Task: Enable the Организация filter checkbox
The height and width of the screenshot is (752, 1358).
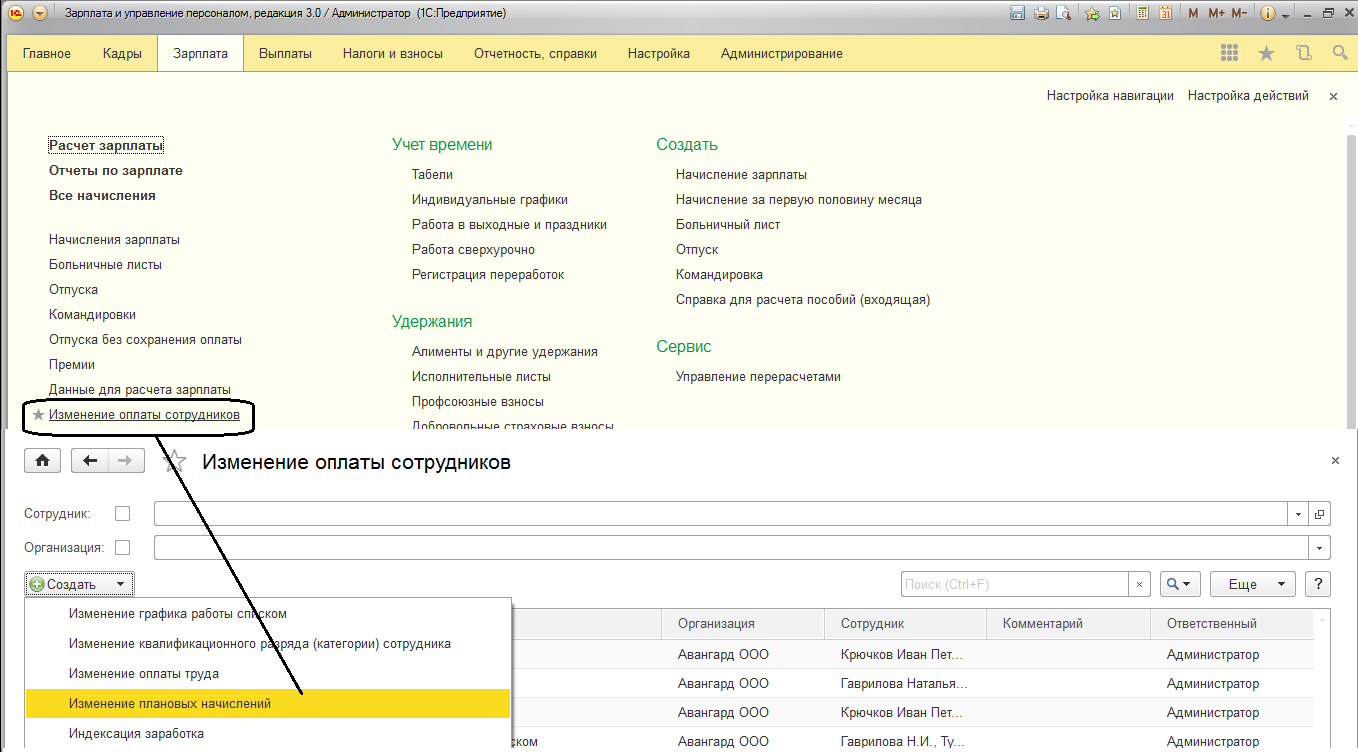Action: click(122, 547)
